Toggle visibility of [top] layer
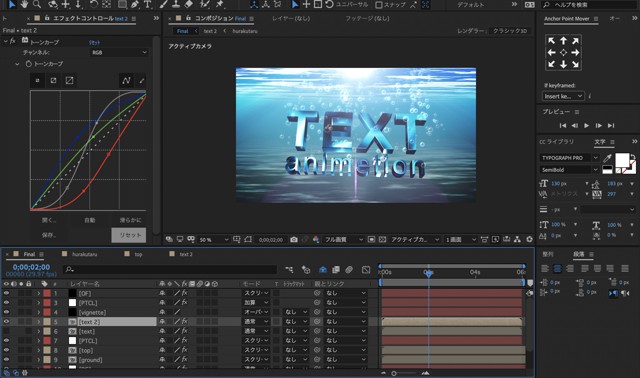The width and height of the screenshot is (640, 378). [x=6, y=350]
